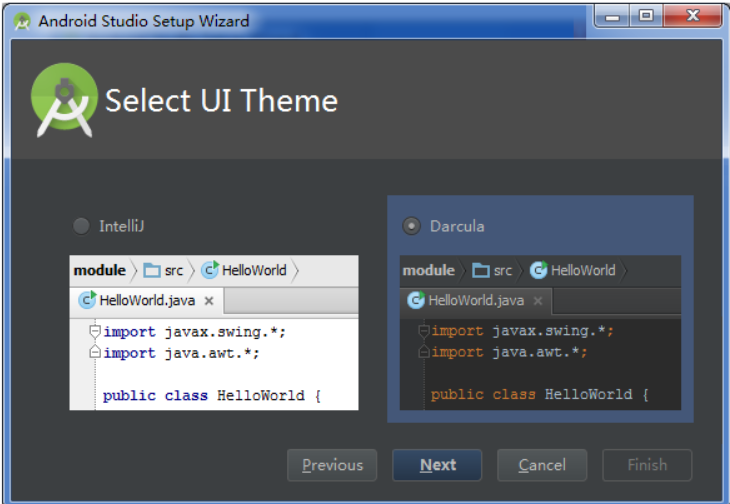
Task: Go back with the Previous button
Action: (x=332, y=465)
